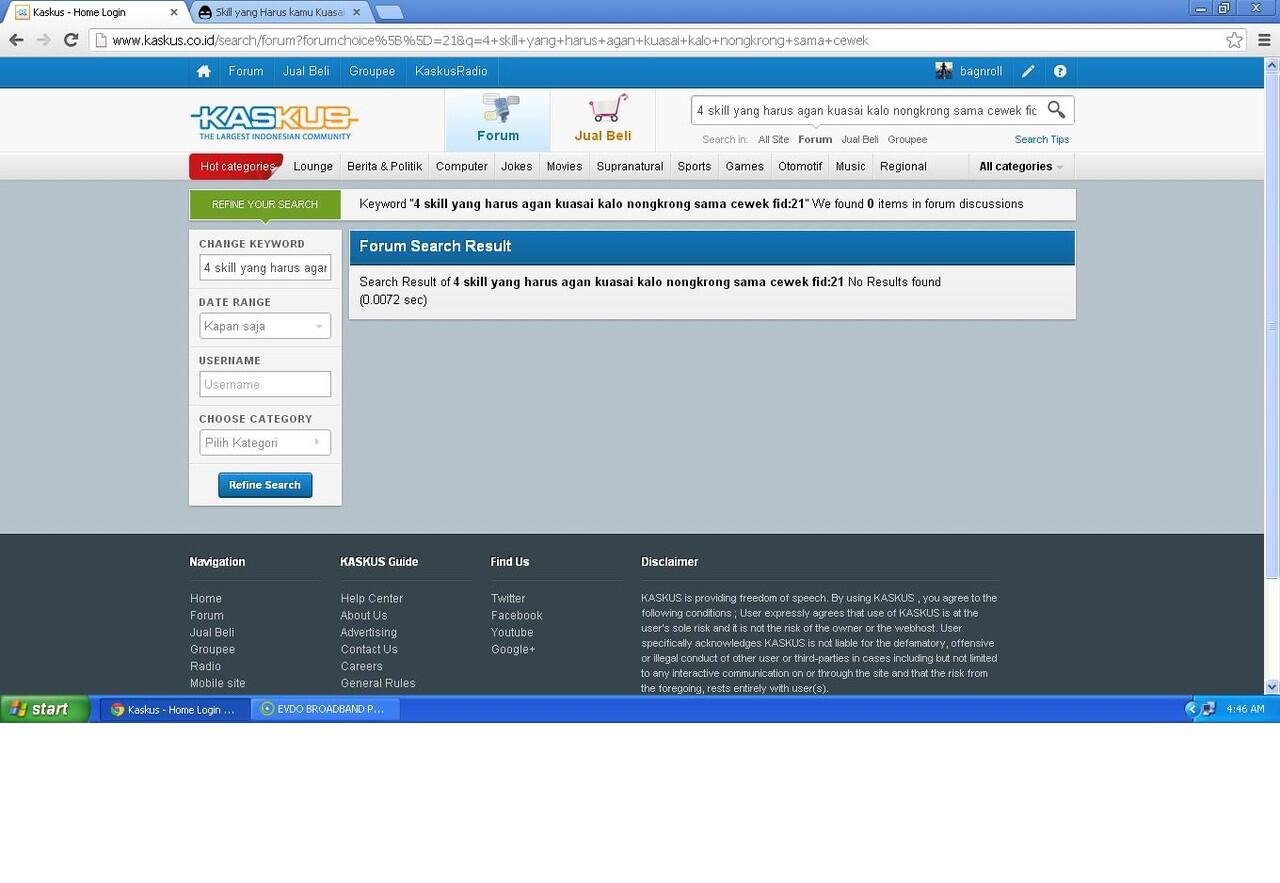1280x883 pixels.
Task: Open the Windows start button
Action: point(45,709)
